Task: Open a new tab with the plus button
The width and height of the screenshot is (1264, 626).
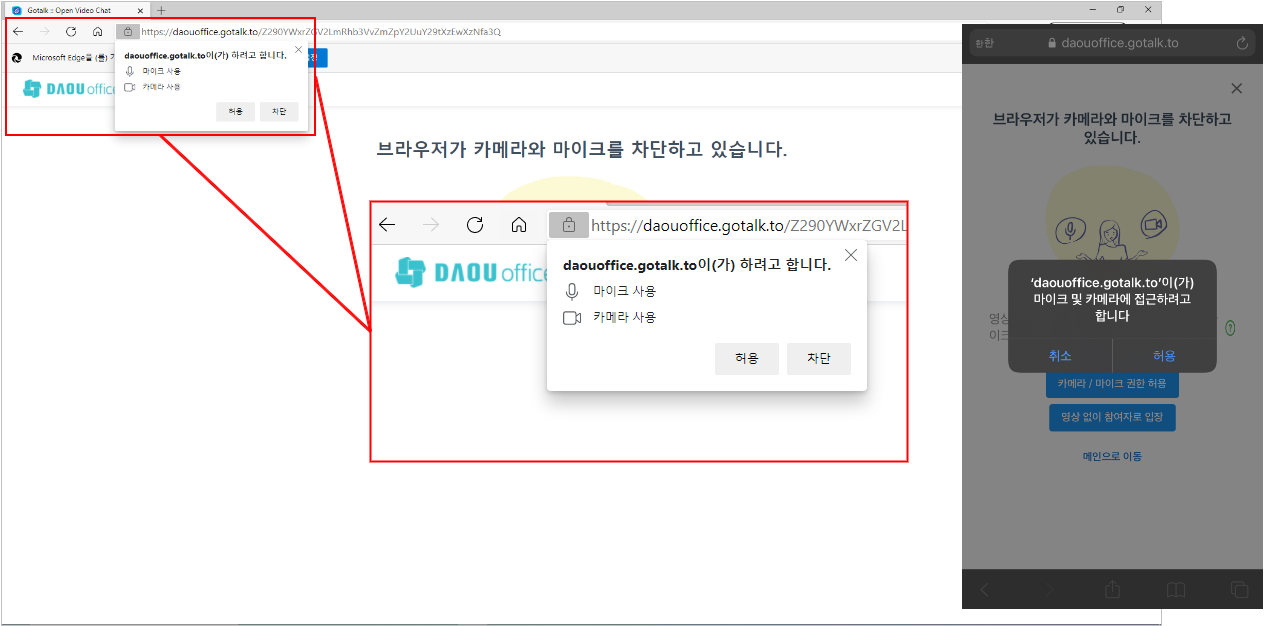Action: click(161, 10)
